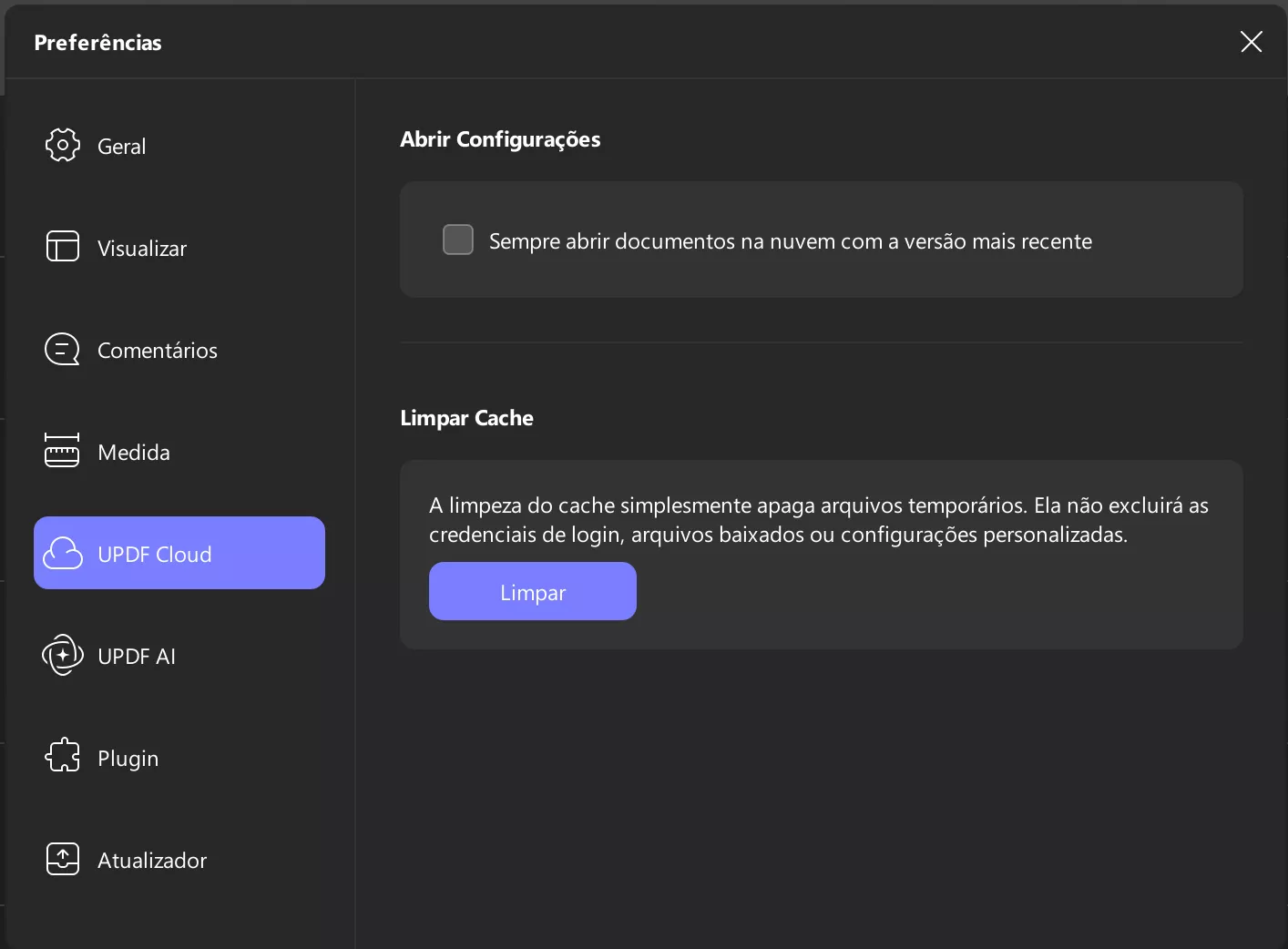Enable always open cloud documents latest version
This screenshot has width=1288, height=949.
click(458, 240)
